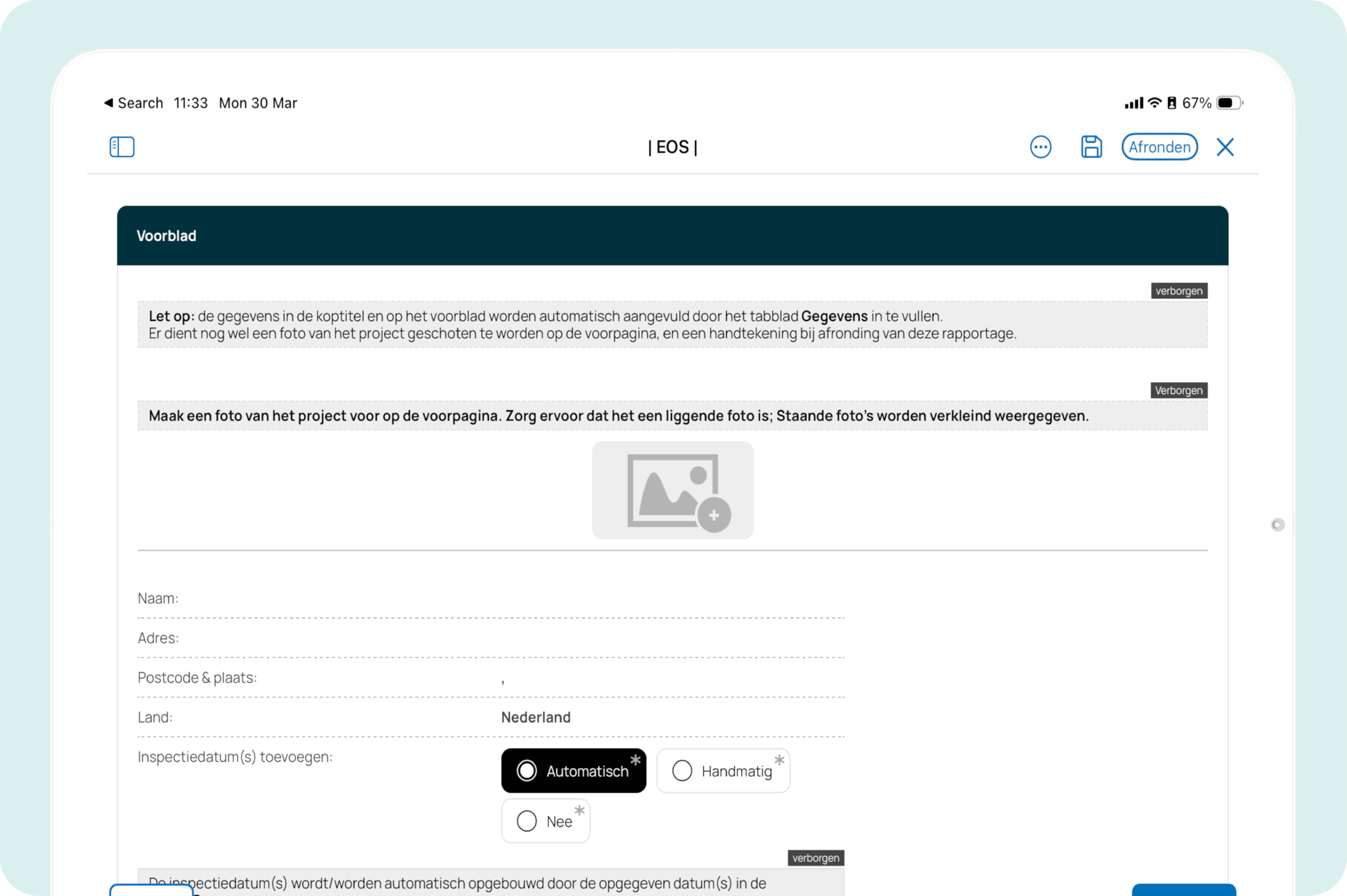This screenshot has width=1347, height=896.
Task: Click the Voorblad section header
Action: pyautogui.click(x=166, y=236)
